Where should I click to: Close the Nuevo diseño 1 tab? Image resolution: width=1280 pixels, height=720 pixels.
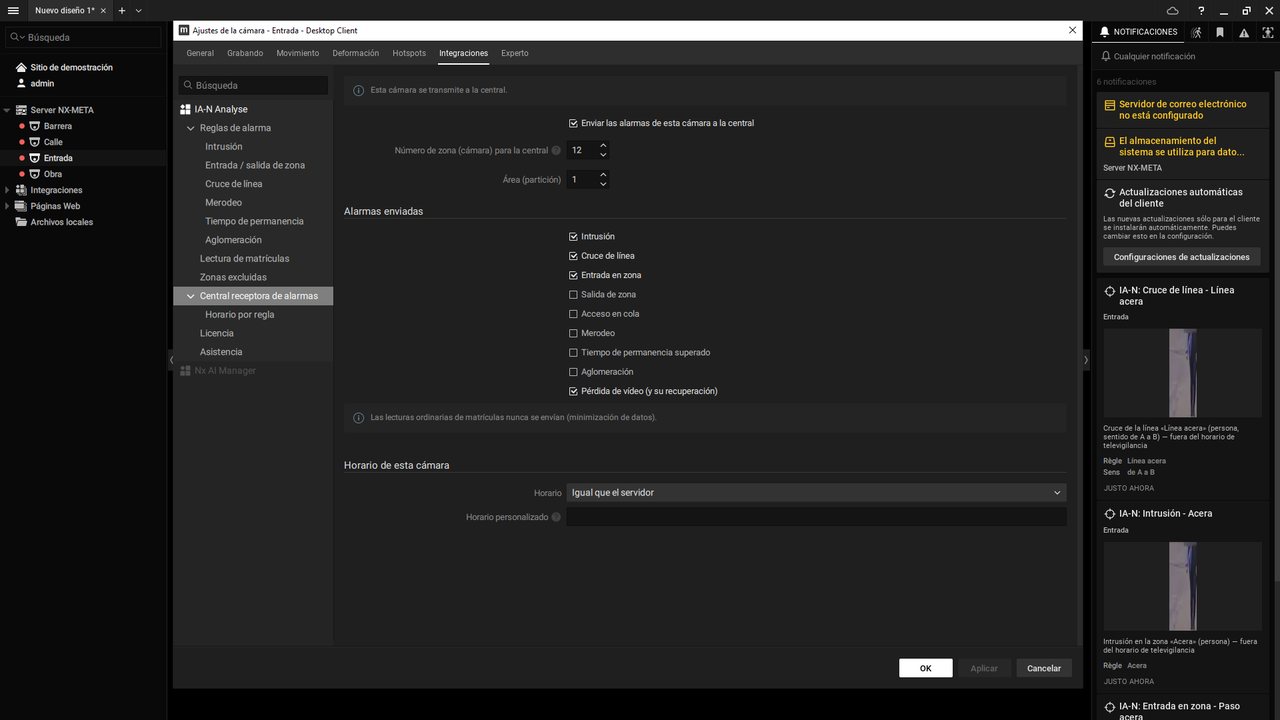(103, 10)
